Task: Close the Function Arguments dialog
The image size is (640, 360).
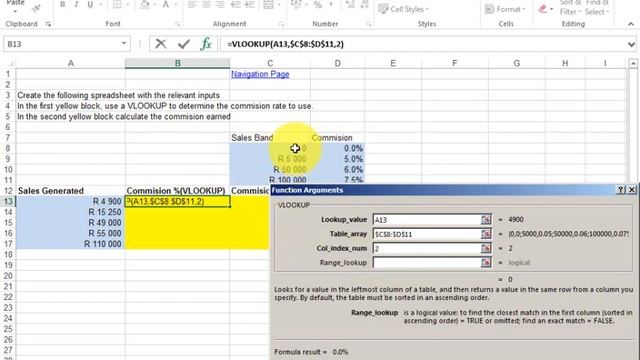Action: click(x=631, y=190)
